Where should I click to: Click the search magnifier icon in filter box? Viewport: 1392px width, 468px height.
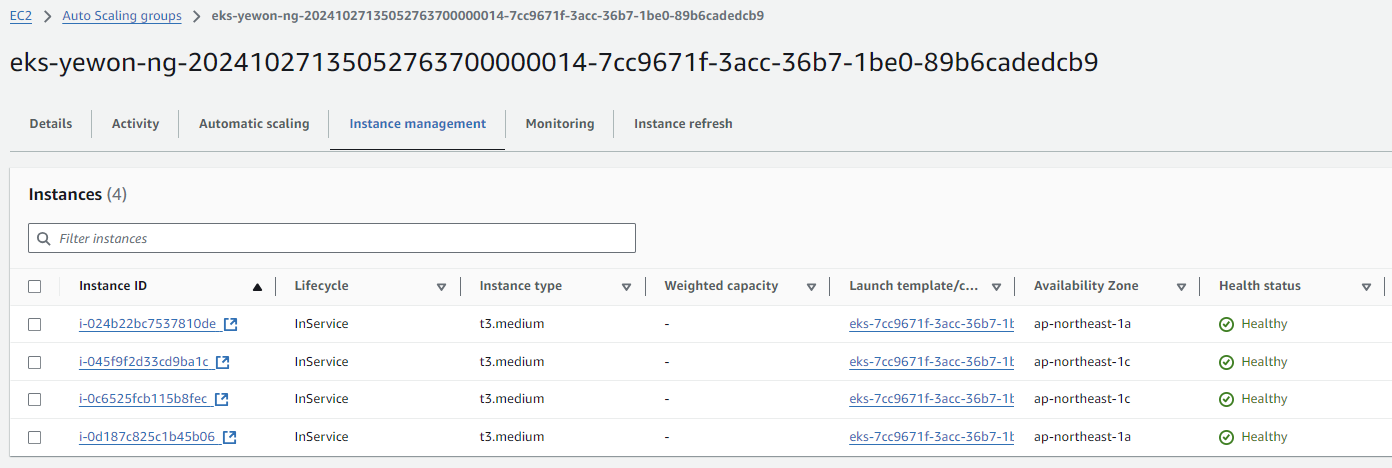pyautogui.click(x=44, y=238)
